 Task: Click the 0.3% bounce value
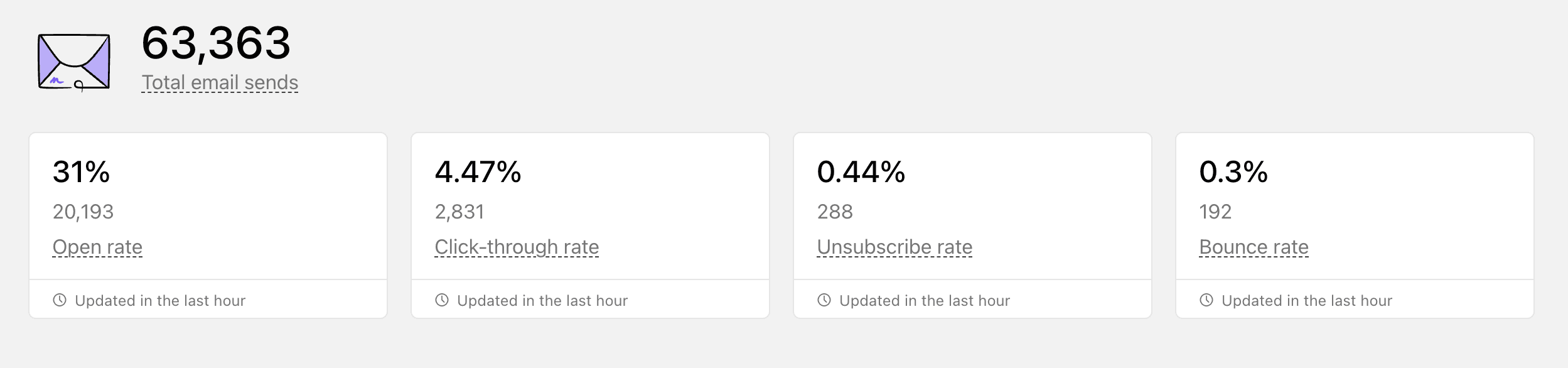1233,171
